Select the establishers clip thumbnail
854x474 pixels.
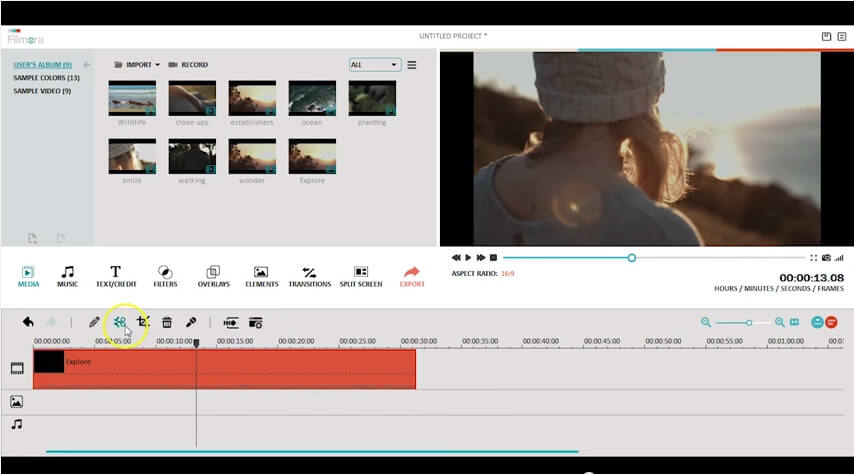pyautogui.click(x=252, y=98)
